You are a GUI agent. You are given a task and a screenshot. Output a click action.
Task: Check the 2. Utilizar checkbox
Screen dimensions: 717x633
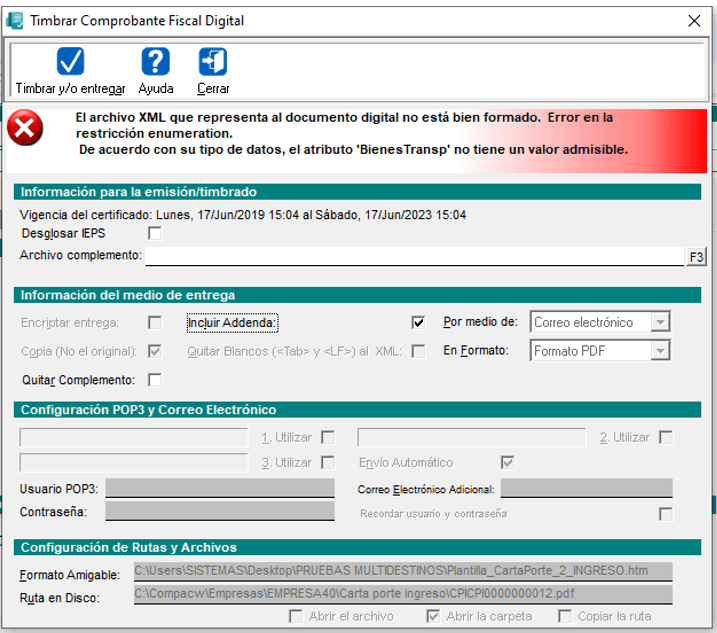666,437
